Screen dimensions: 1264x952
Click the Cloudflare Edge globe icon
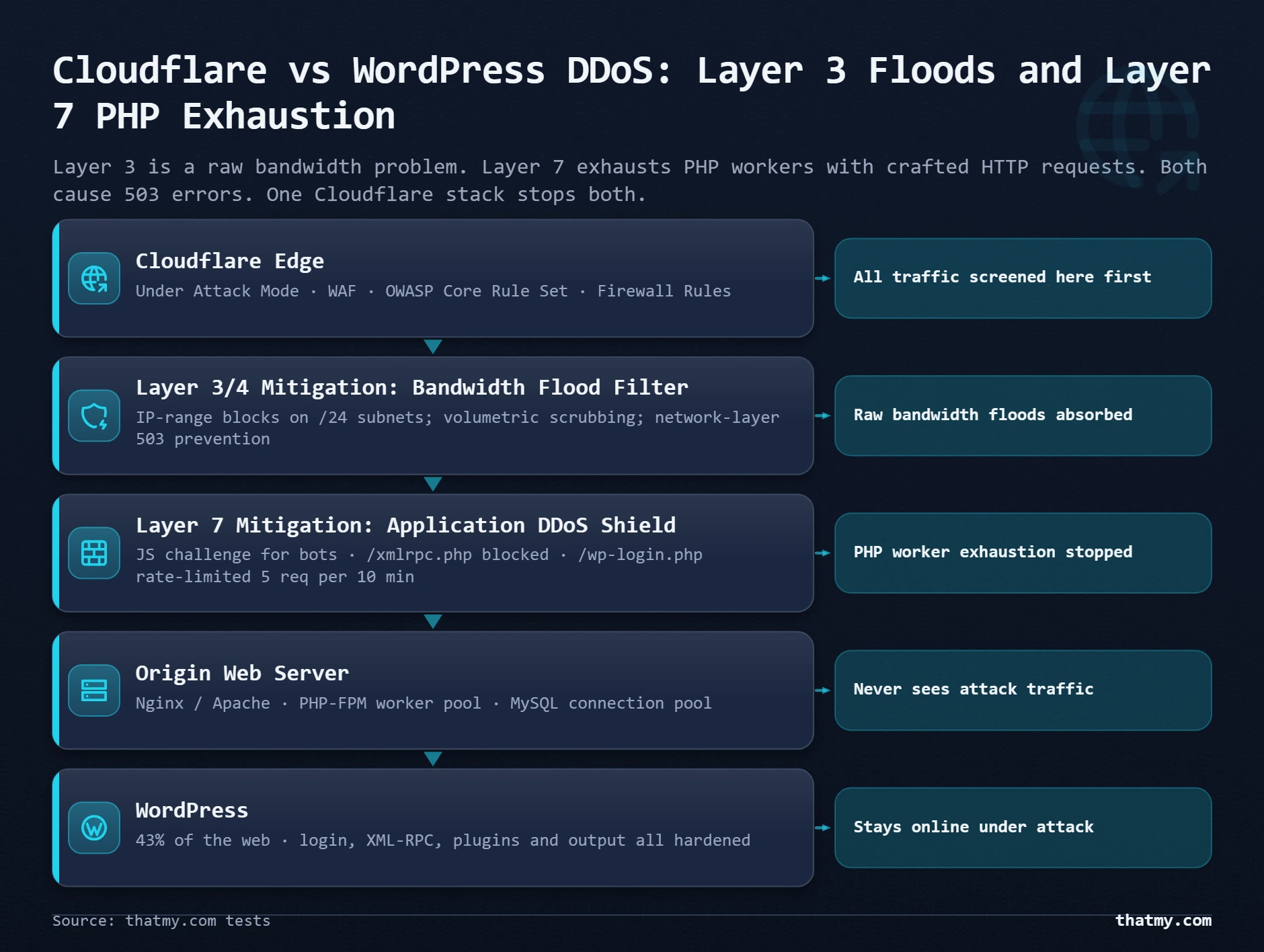tap(94, 278)
